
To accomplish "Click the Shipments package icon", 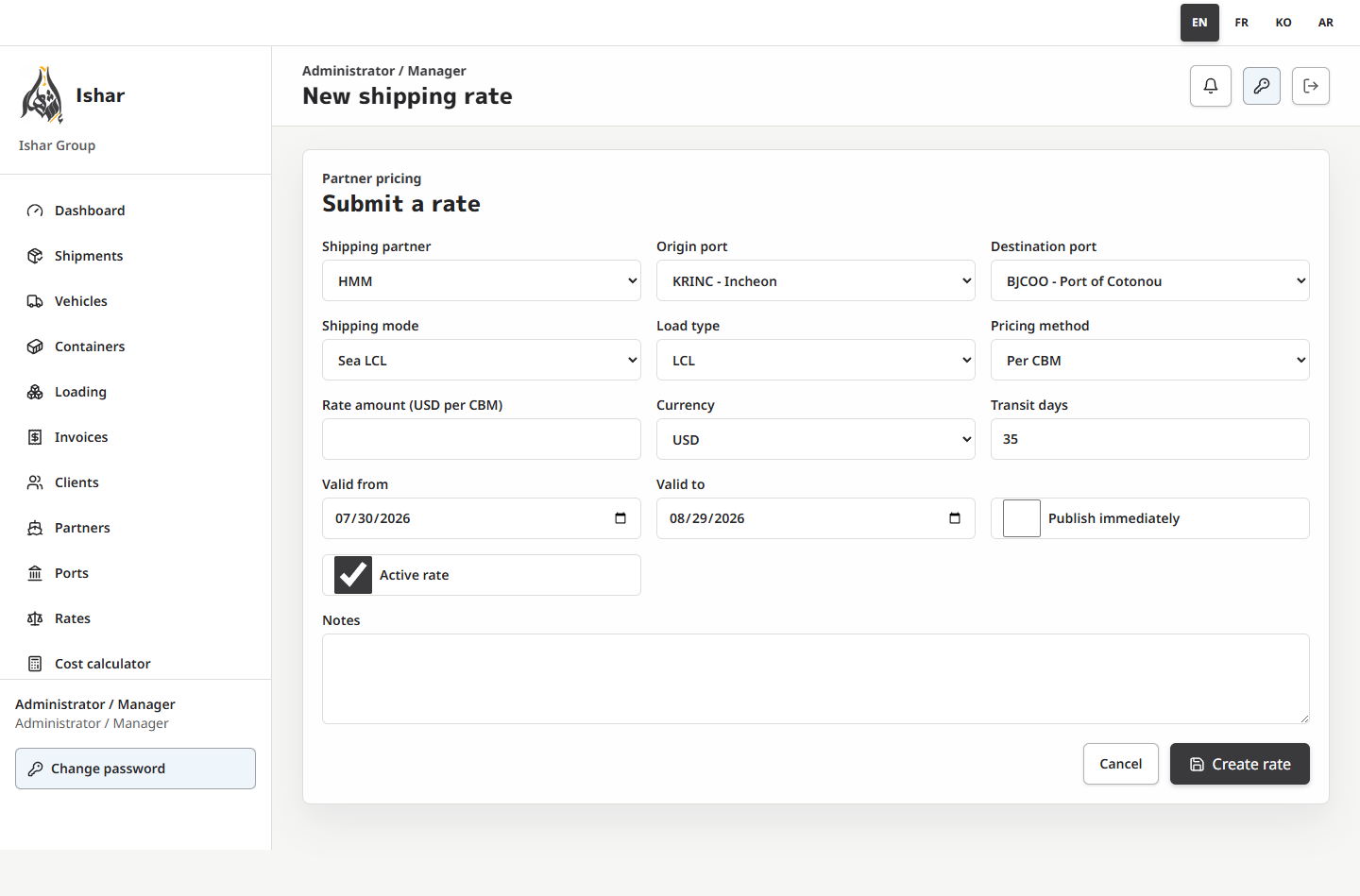I will coord(35,256).
